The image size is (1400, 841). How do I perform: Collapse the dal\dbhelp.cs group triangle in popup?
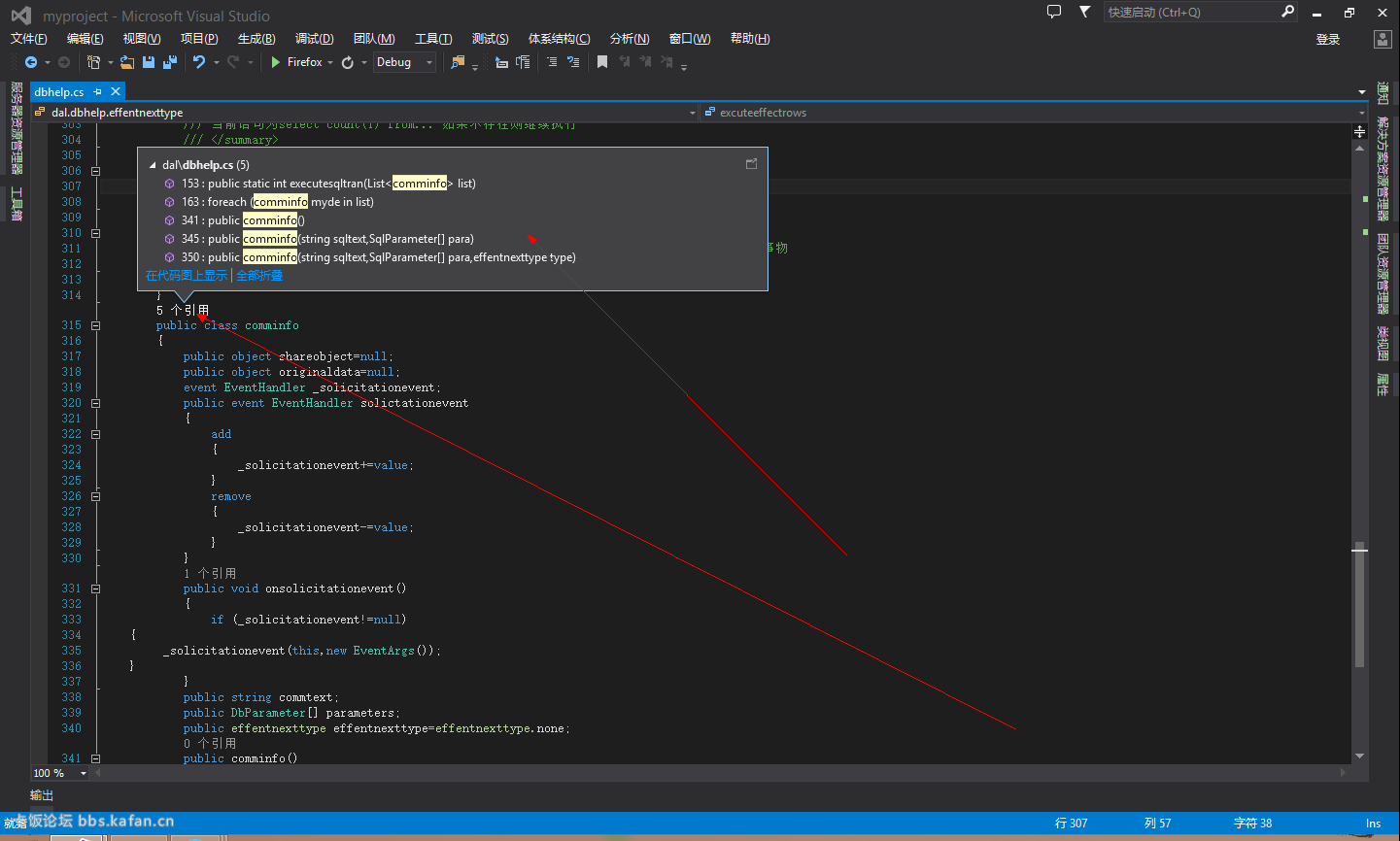click(153, 165)
